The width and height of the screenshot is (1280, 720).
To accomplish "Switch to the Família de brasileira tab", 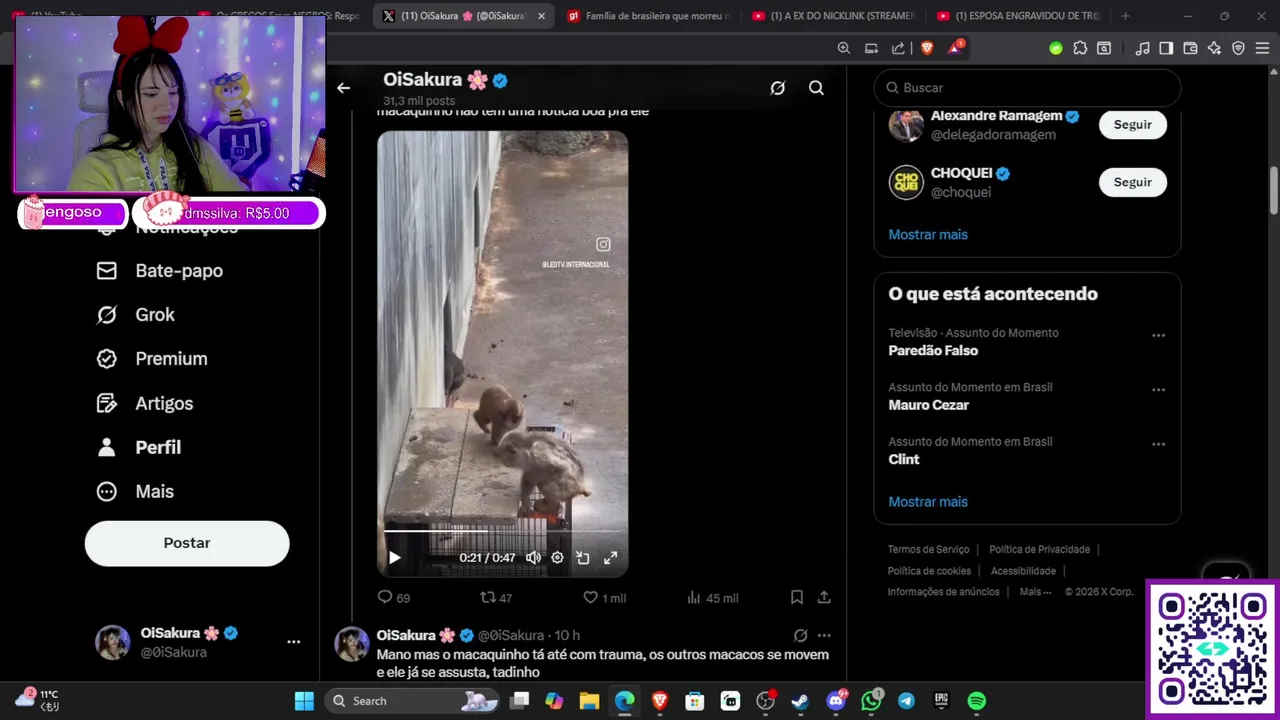I will tap(649, 16).
